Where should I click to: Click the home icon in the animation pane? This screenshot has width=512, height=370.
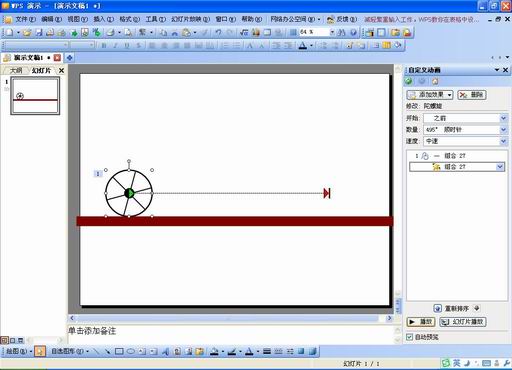(435, 81)
